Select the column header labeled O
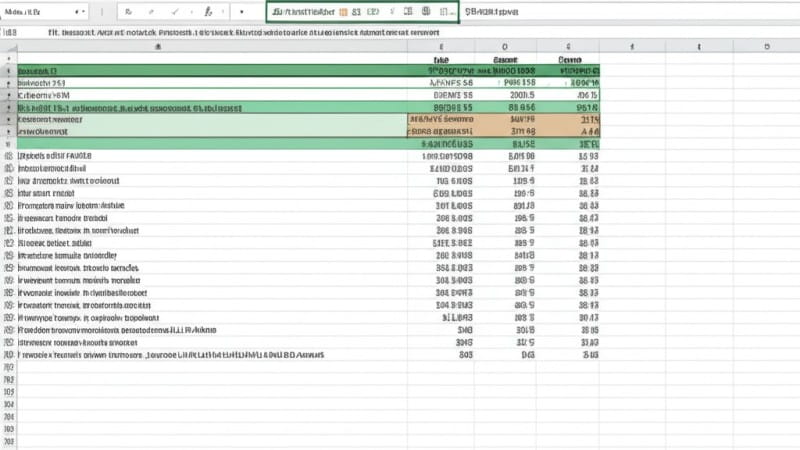The width and height of the screenshot is (800, 450). [x=505, y=47]
